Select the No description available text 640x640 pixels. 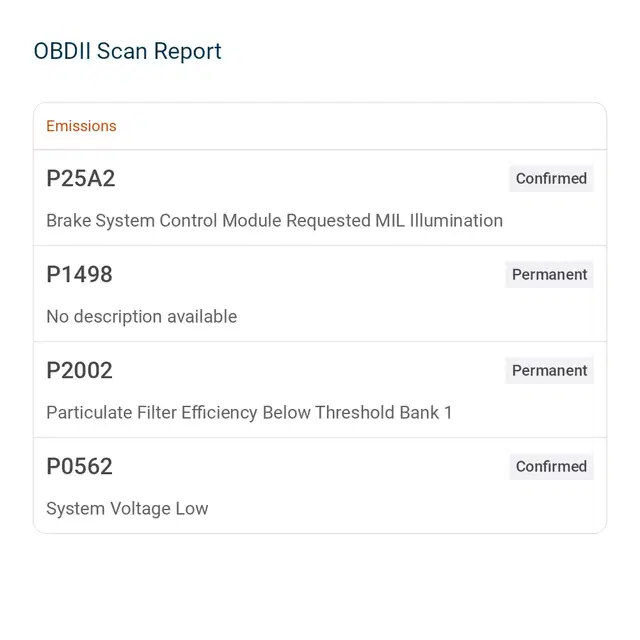142,317
